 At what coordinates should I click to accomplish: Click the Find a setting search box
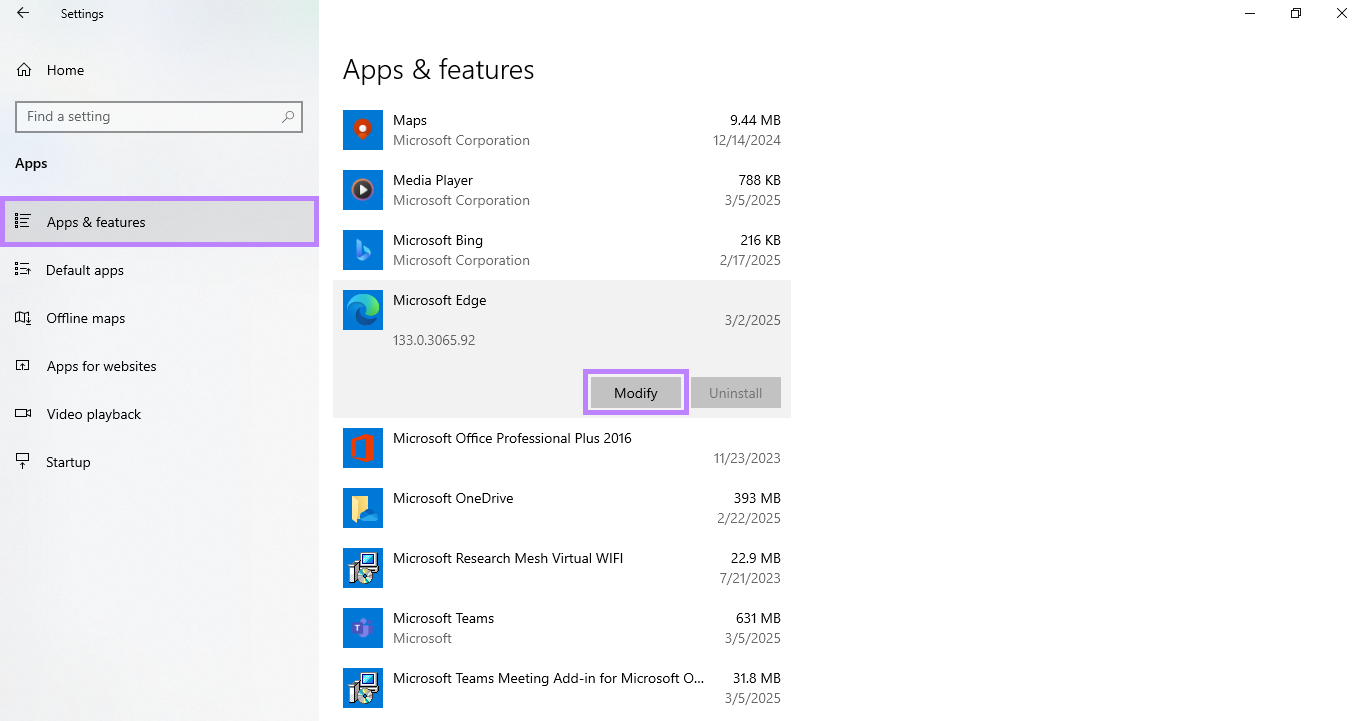[159, 116]
